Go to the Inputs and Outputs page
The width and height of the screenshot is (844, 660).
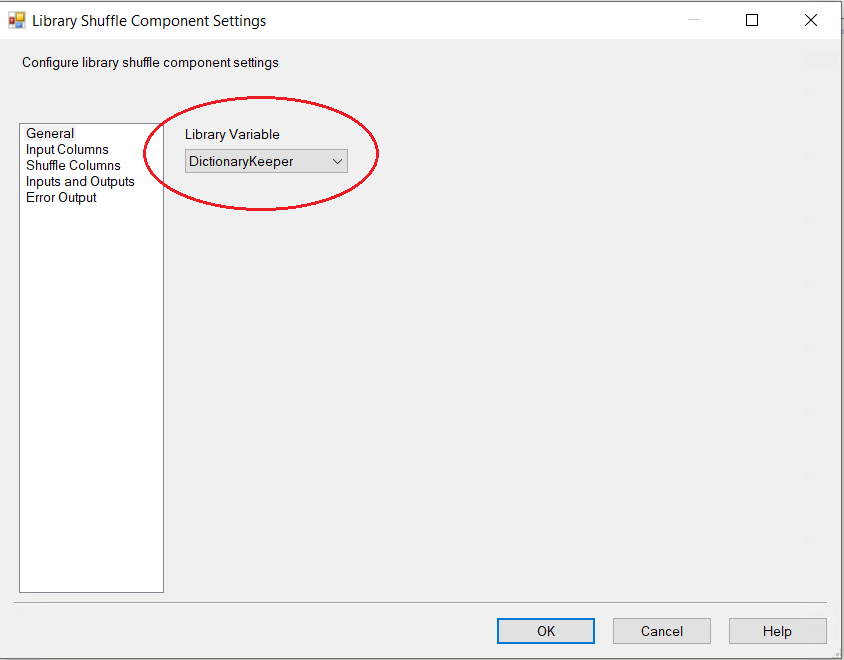[80, 181]
